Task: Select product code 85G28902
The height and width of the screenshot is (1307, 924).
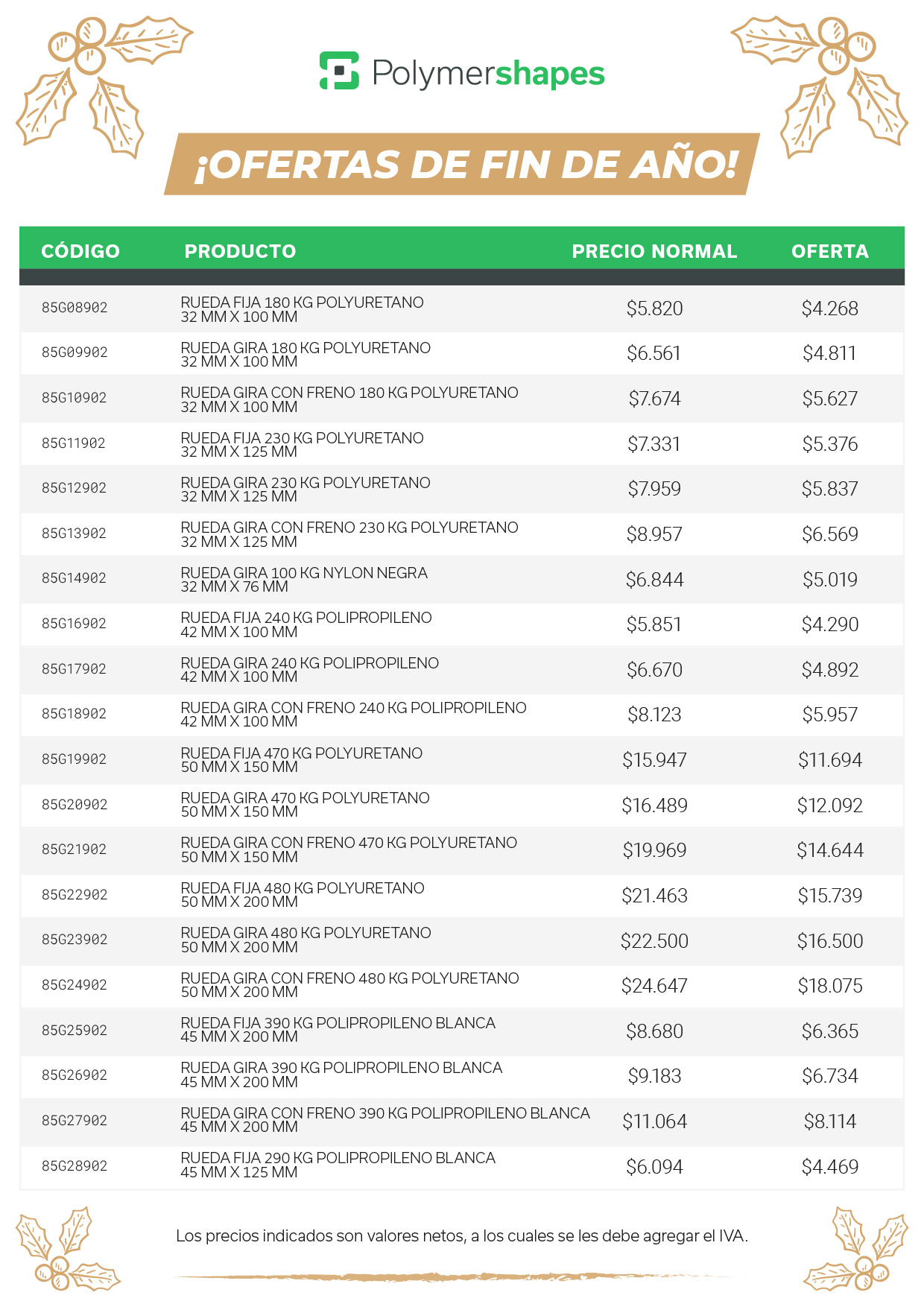Action: click(x=75, y=1166)
